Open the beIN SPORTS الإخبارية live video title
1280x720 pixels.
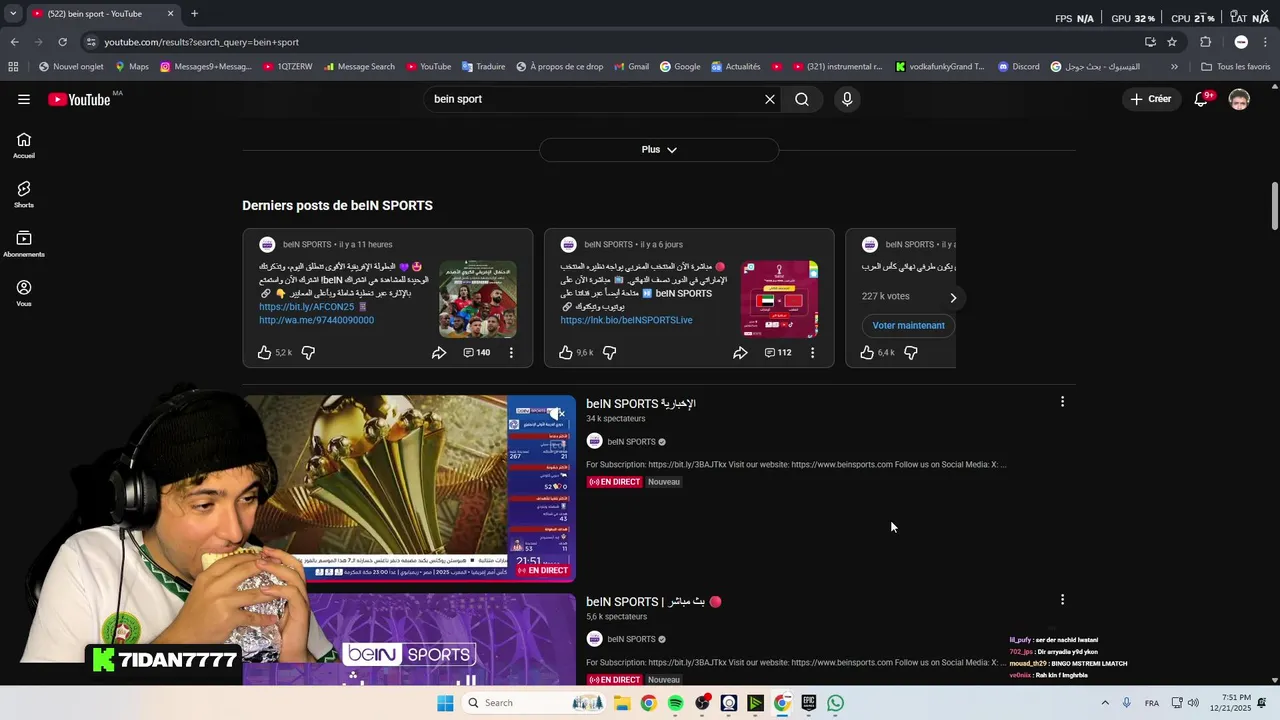pyautogui.click(x=641, y=403)
